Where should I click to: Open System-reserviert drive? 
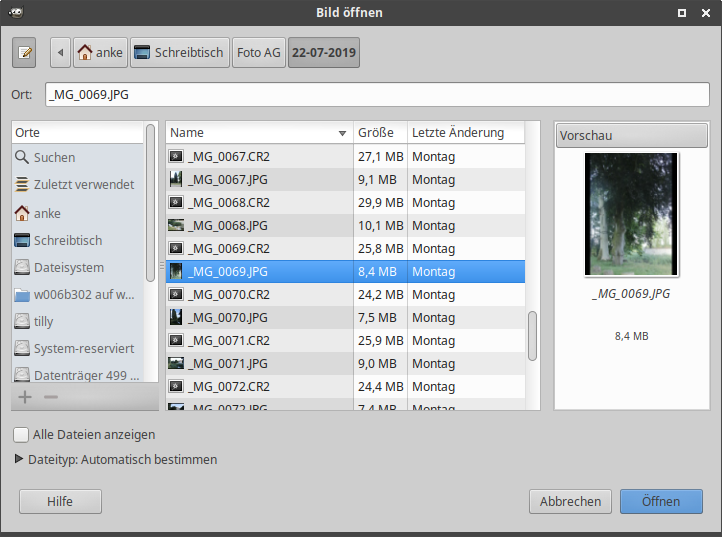[x=75, y=348]
